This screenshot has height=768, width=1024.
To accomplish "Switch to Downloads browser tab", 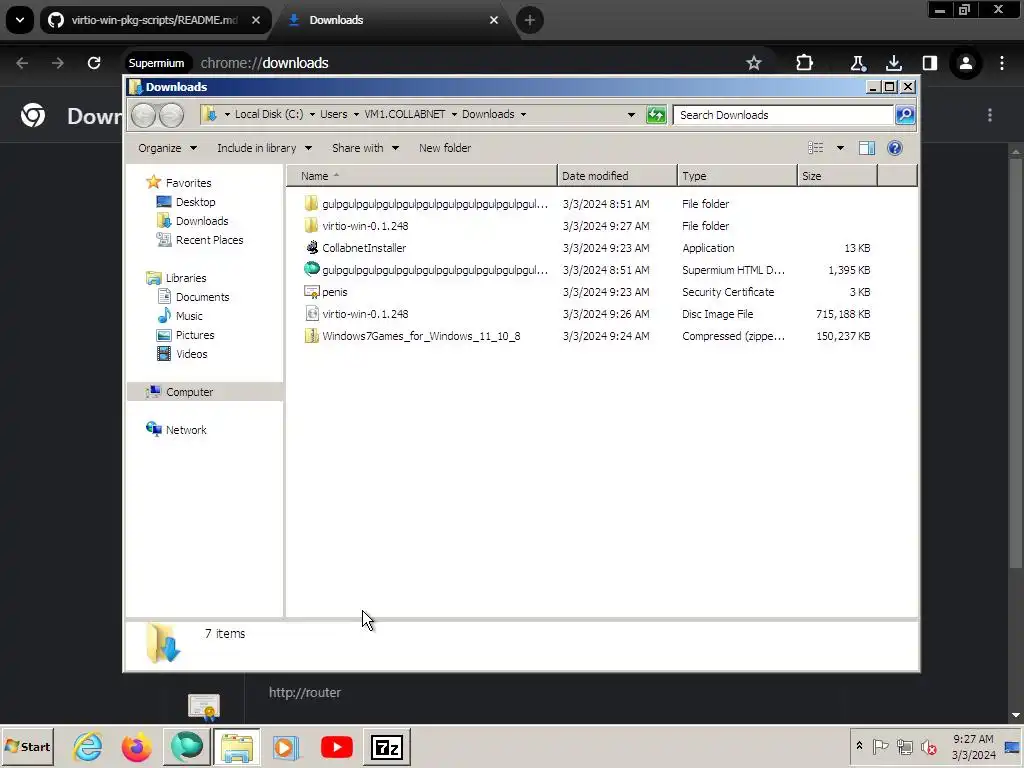I will (x=394, y=20).
